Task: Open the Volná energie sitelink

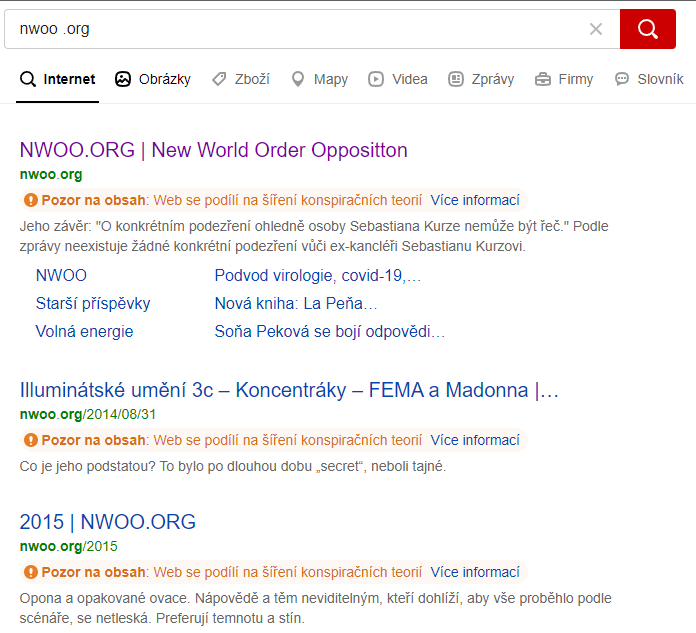Action: 84,332
